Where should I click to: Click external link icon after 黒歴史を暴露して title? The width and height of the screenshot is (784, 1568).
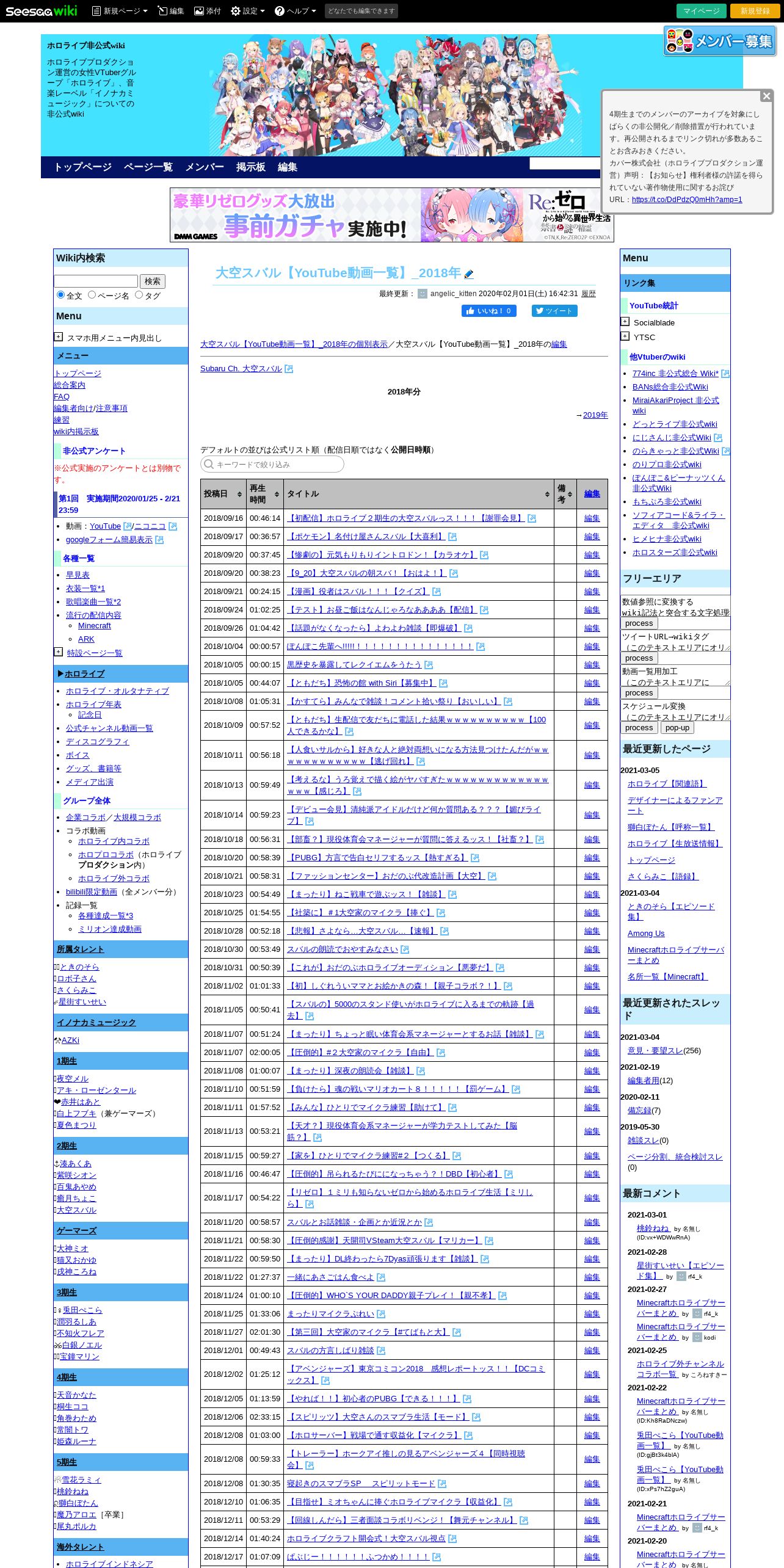[429, 665]
